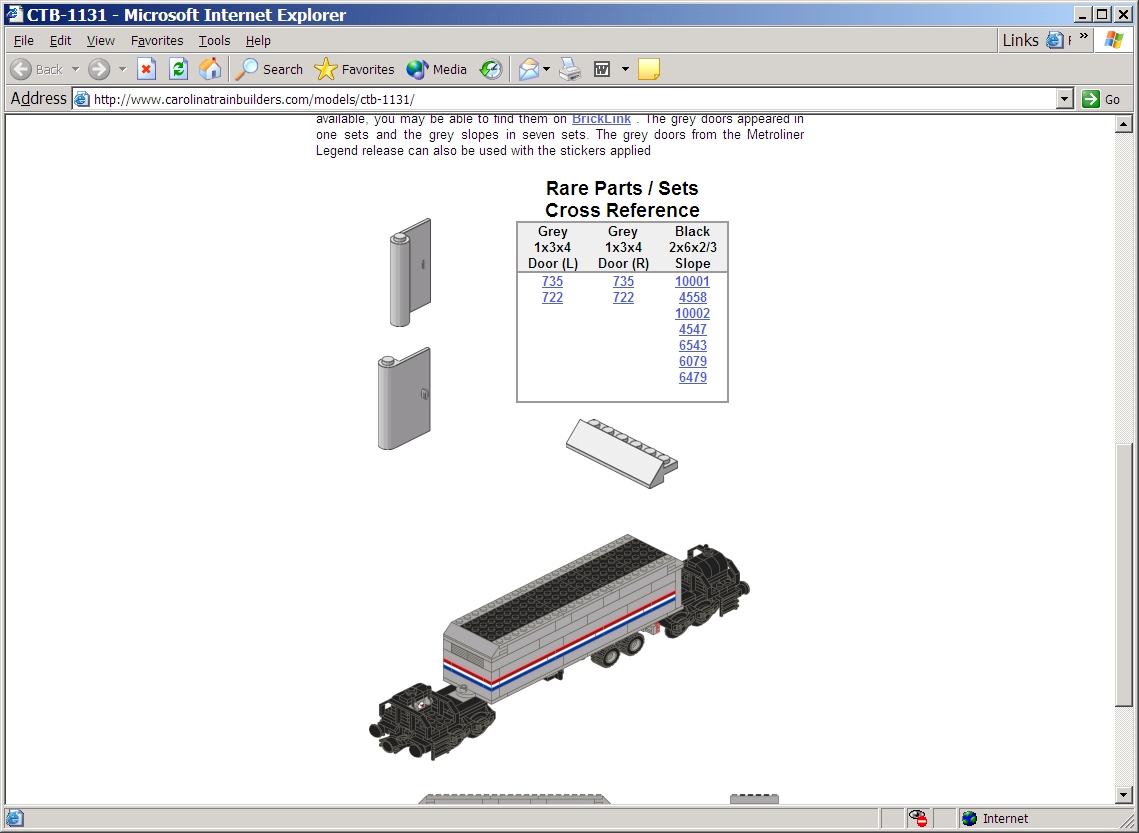Image resolution: width=1139 pixels, height=833 pixels.
Task: Click the slope brick image
Action: pyautogui.click(x=622, y=453)
